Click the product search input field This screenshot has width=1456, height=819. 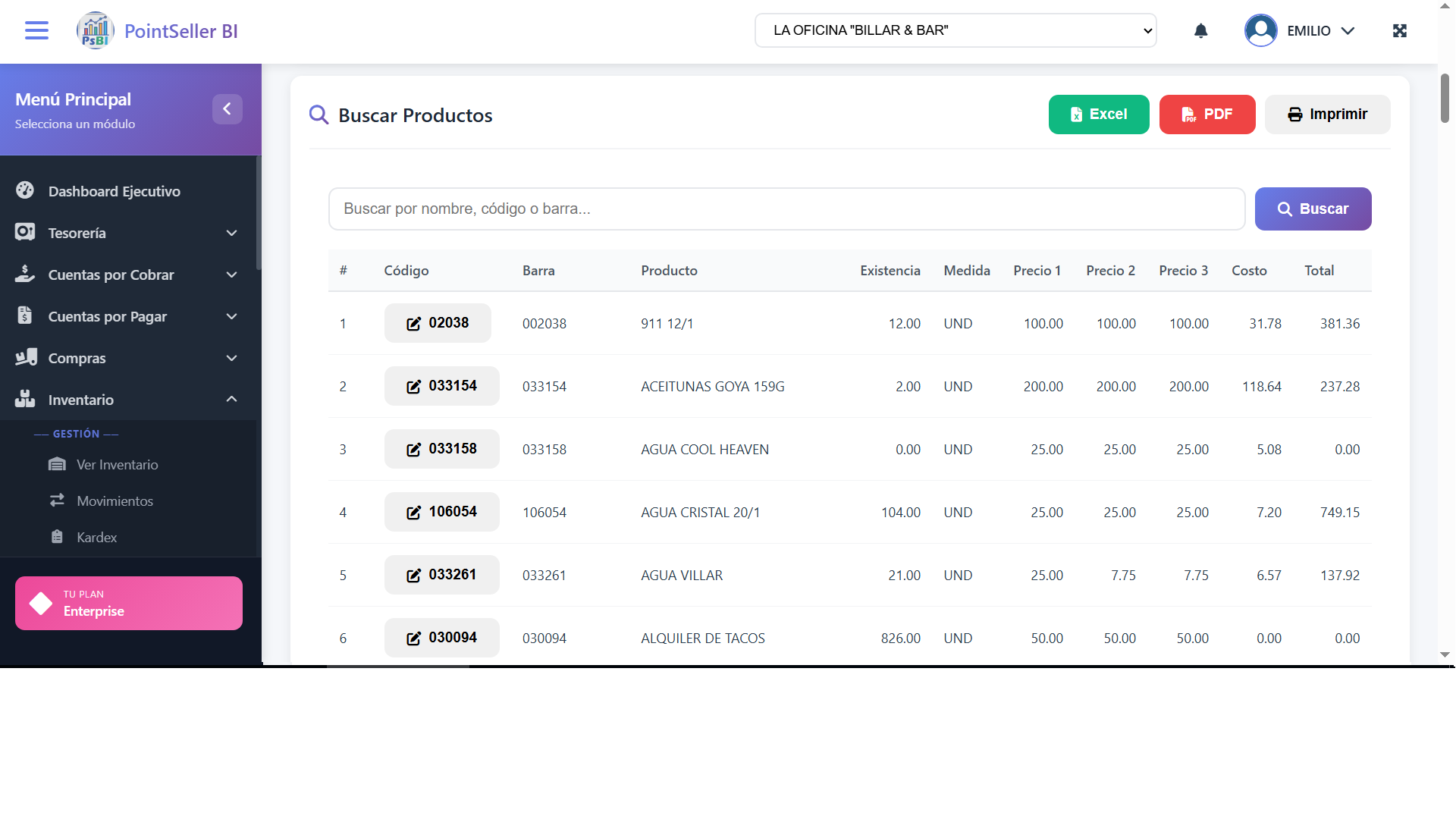786,209
